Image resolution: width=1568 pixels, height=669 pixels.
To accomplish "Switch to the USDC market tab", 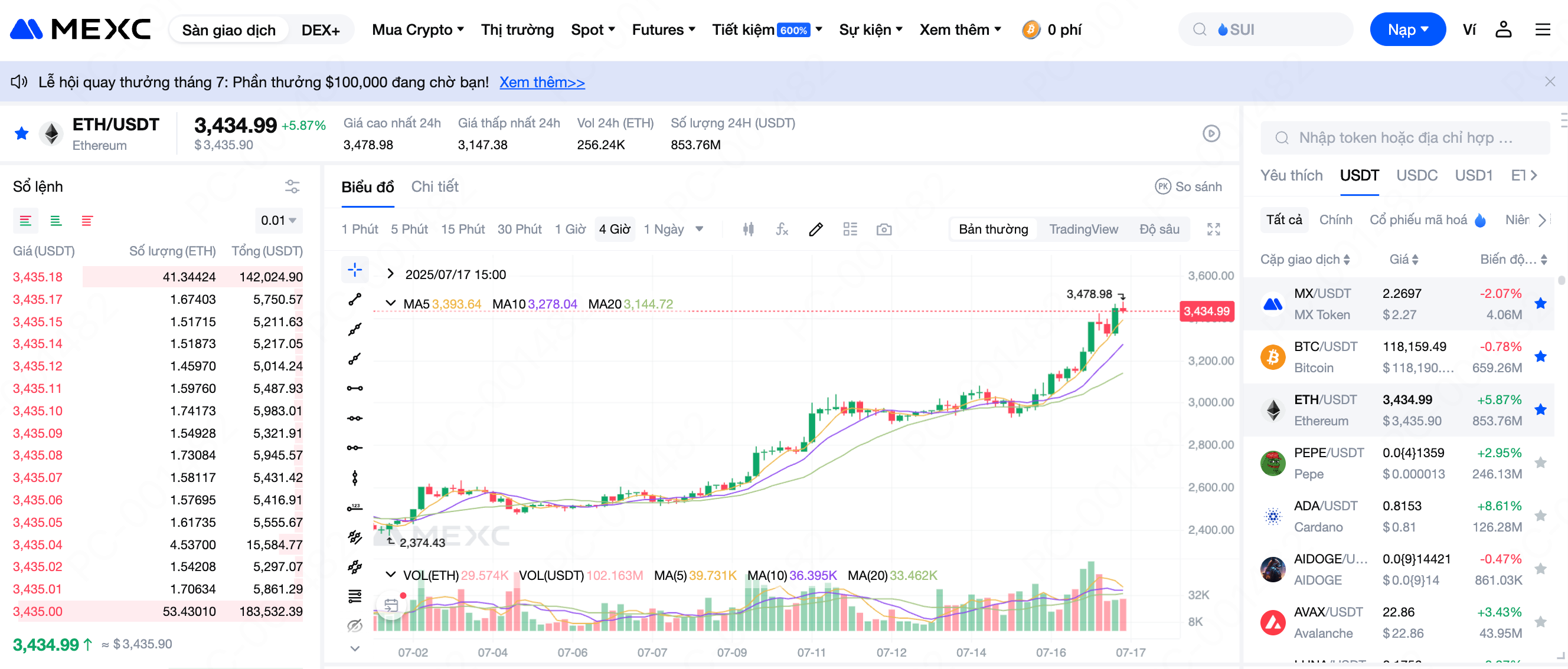I will tap(1416, 175).
